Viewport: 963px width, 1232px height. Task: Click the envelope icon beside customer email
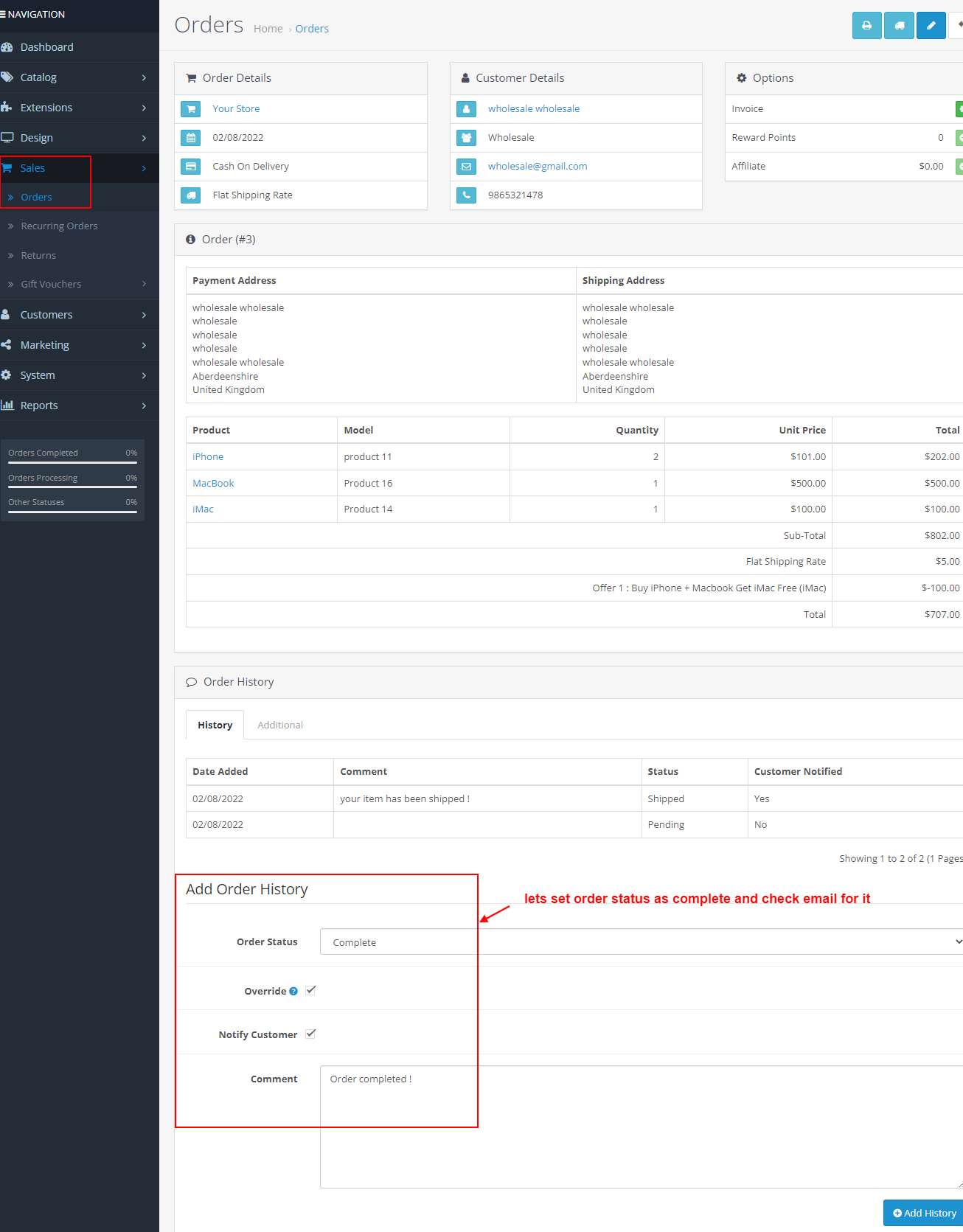point(466,167)
